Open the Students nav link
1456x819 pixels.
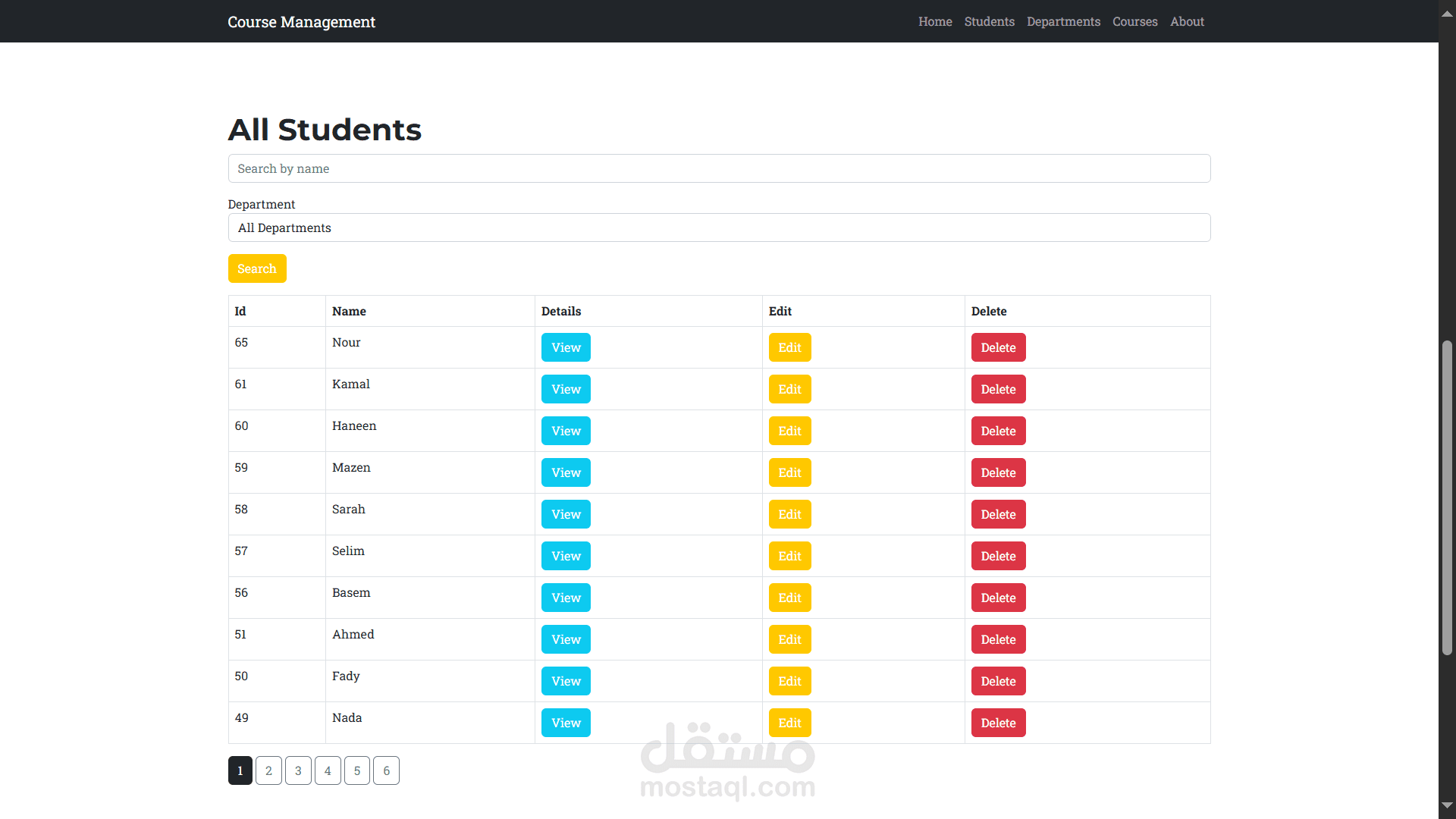point(989,21)
